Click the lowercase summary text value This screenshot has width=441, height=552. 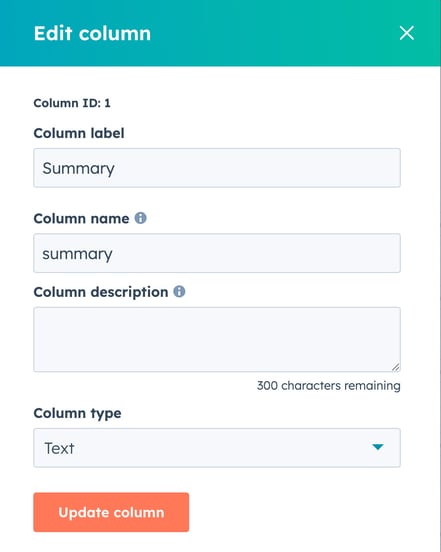pyautogui.click(x=77, y=254)
